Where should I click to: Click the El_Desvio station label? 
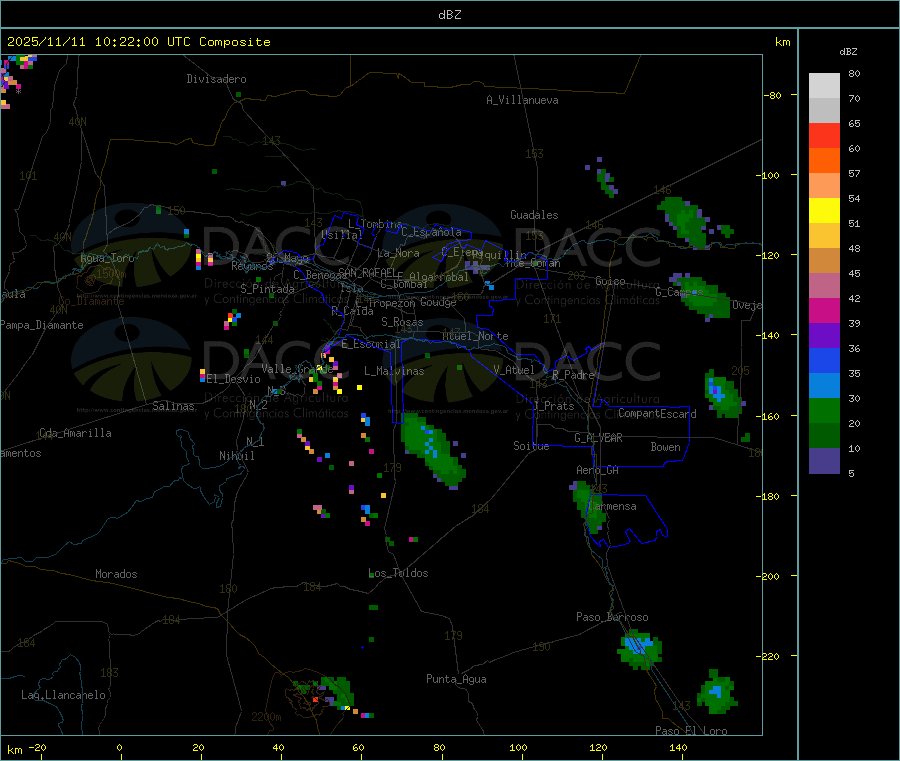(234, 379)
